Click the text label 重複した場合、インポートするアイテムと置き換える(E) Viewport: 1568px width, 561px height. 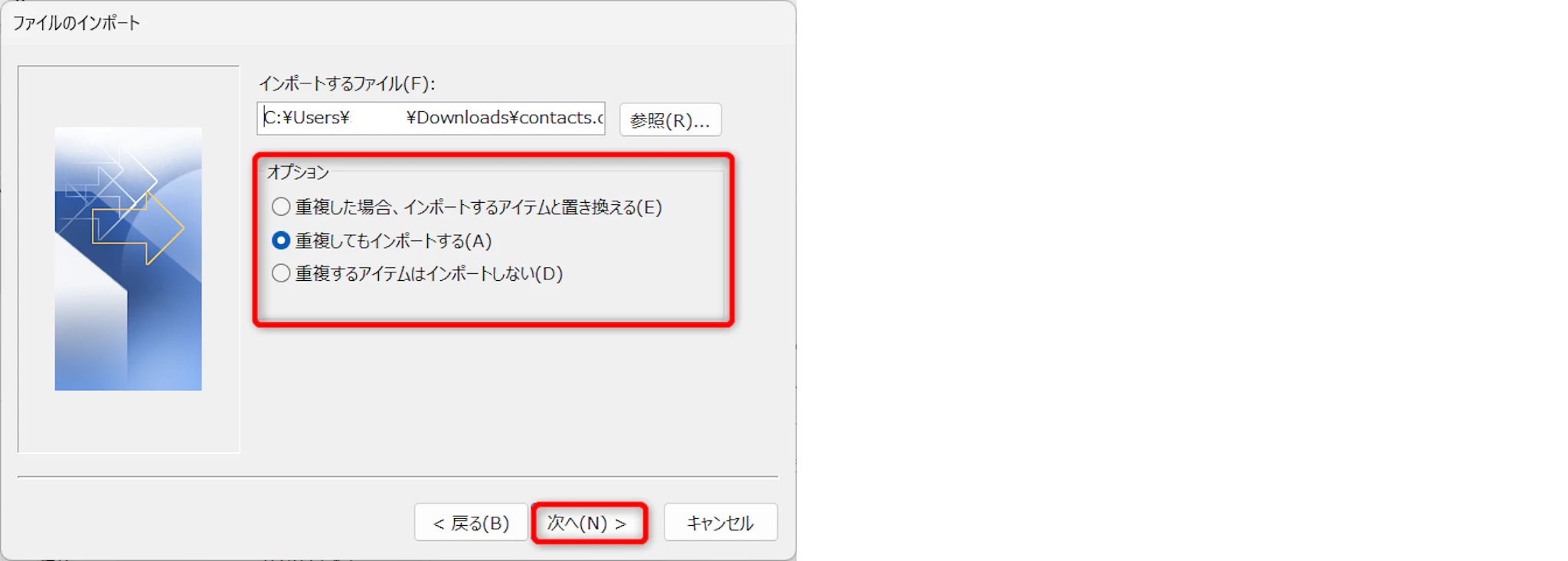pyautogui.click(x=479, y=207)
